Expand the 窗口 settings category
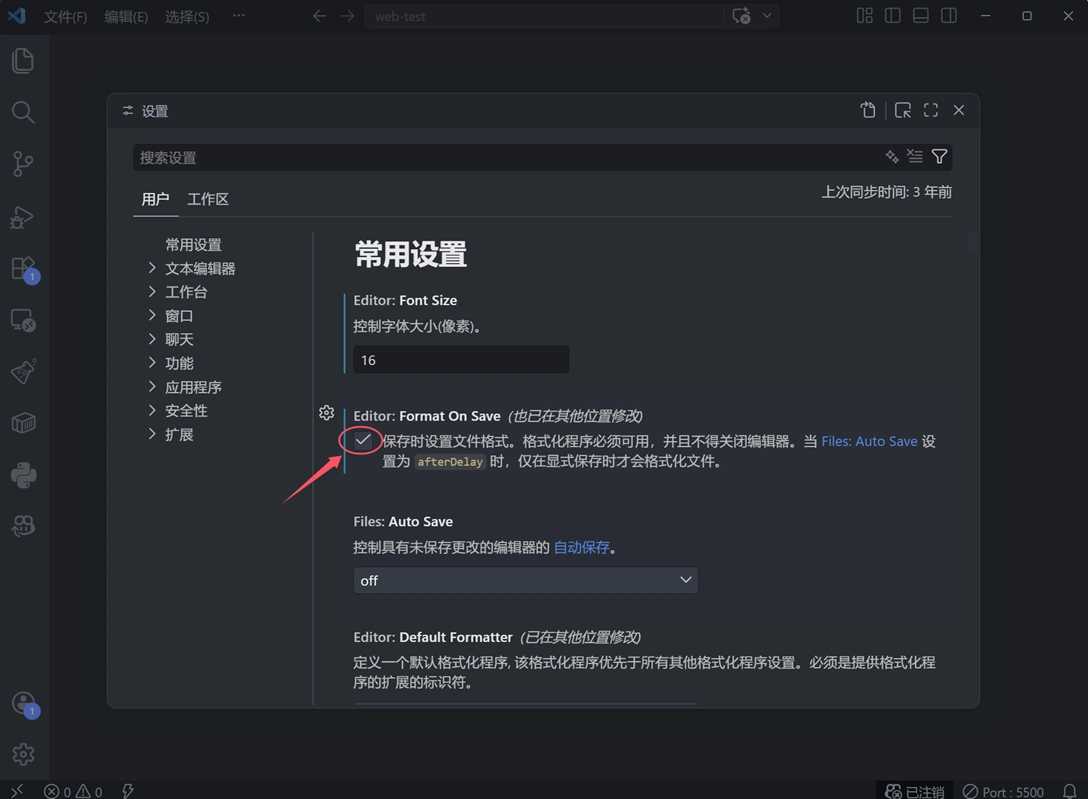The image size is (1088, 799). pyautogui.click(x=152, y=315)
